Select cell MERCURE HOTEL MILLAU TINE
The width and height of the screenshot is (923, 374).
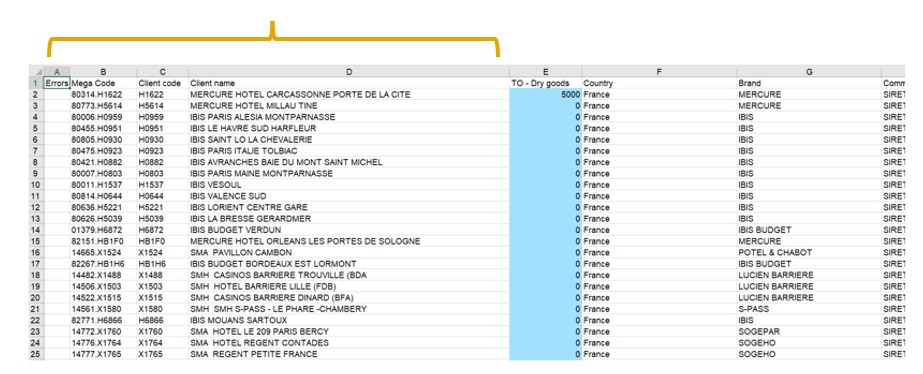[x=349, y=105]
